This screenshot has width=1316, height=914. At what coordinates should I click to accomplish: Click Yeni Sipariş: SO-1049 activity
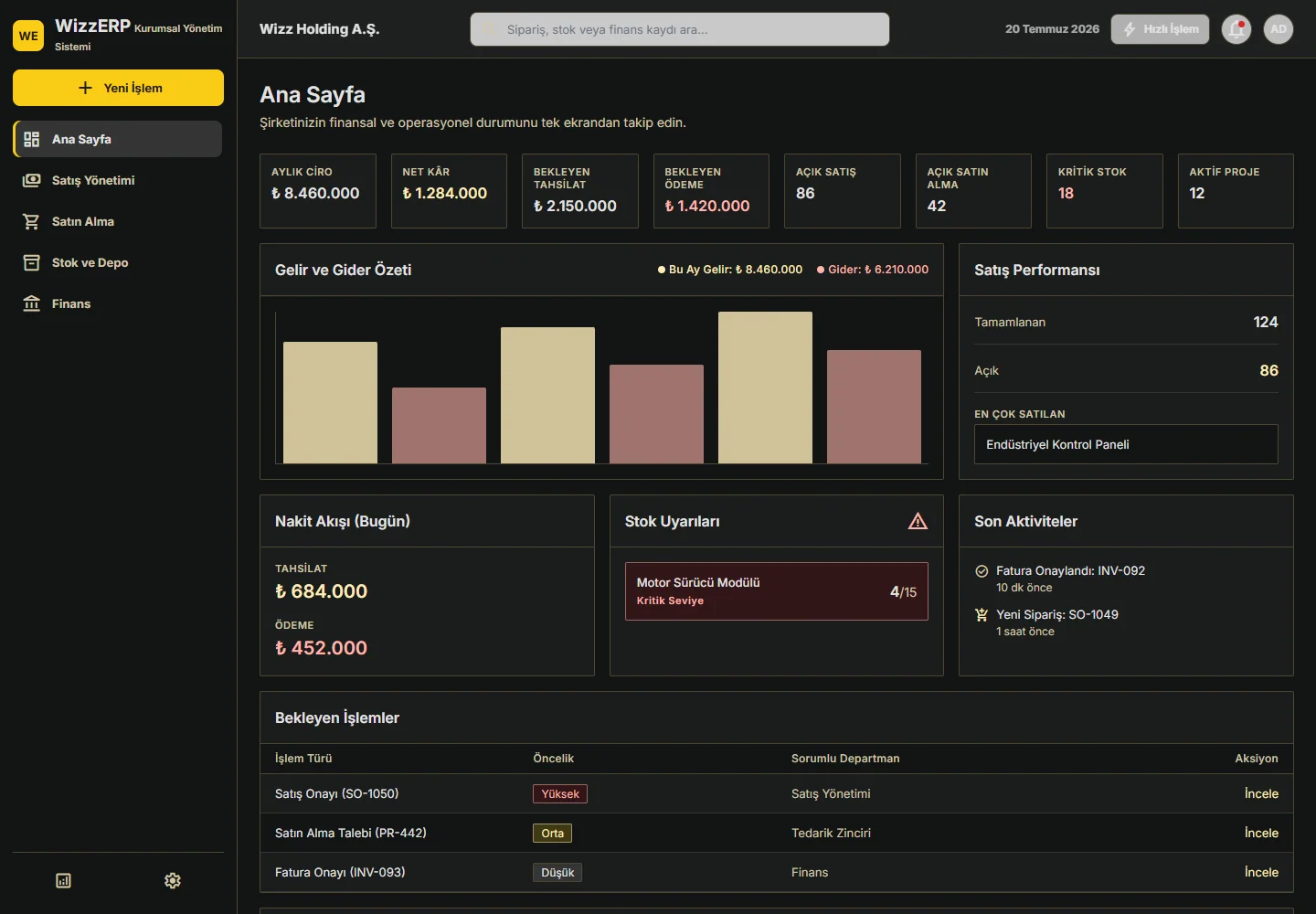click(1057, 614)
